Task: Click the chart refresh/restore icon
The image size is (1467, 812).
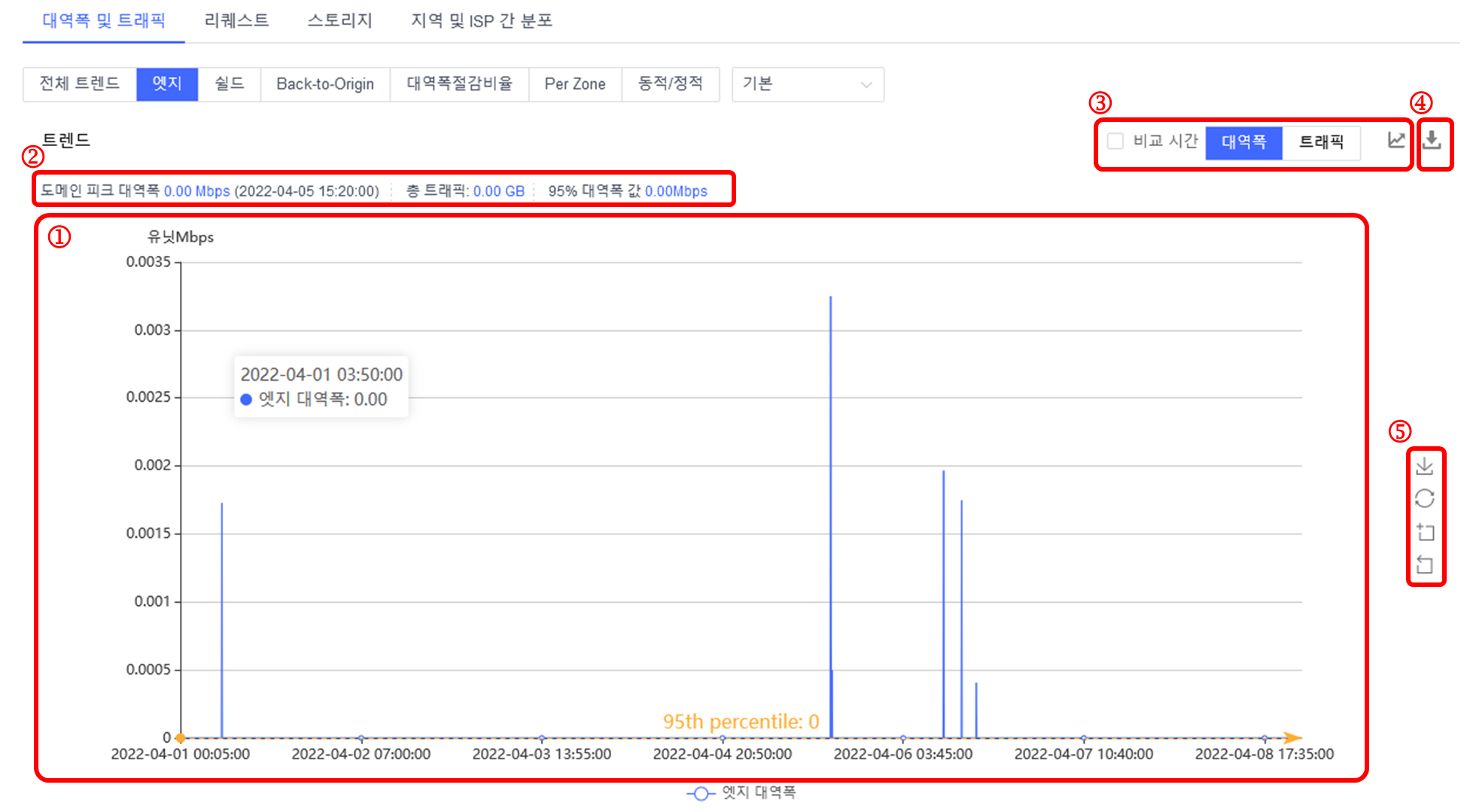Action: tap(1424, 499)
